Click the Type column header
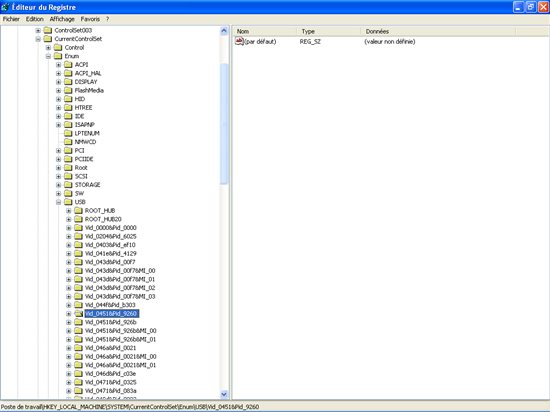 (x=329, y=31)
